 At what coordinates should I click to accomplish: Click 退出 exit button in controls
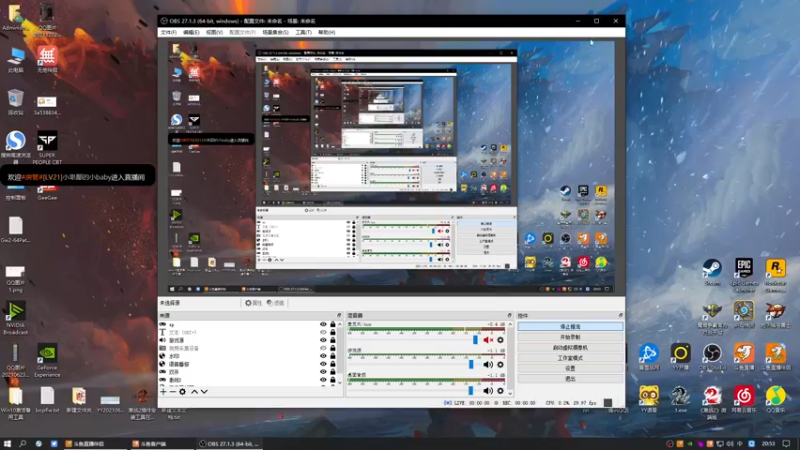tap(570, 379)
